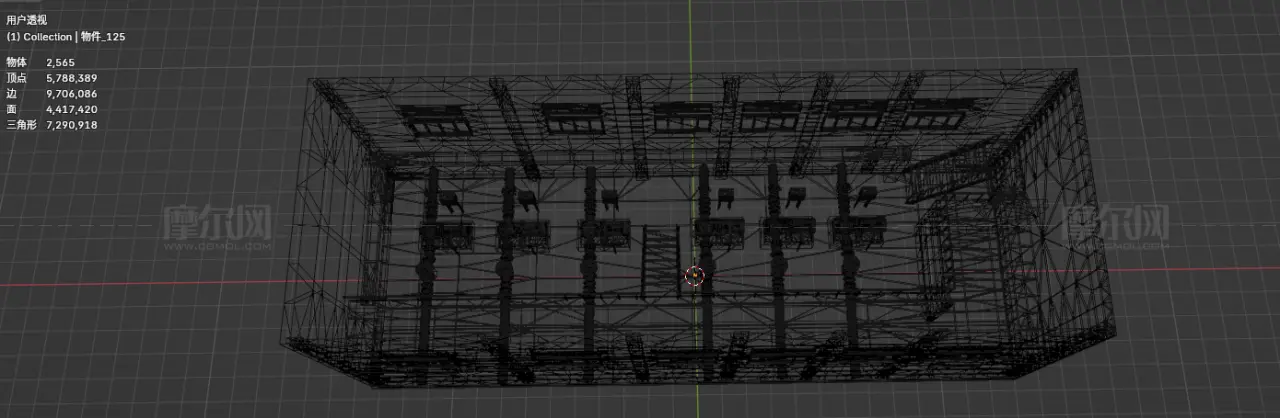Click the 三角形 count 7,290,918 statistic

tap(71, 125)
